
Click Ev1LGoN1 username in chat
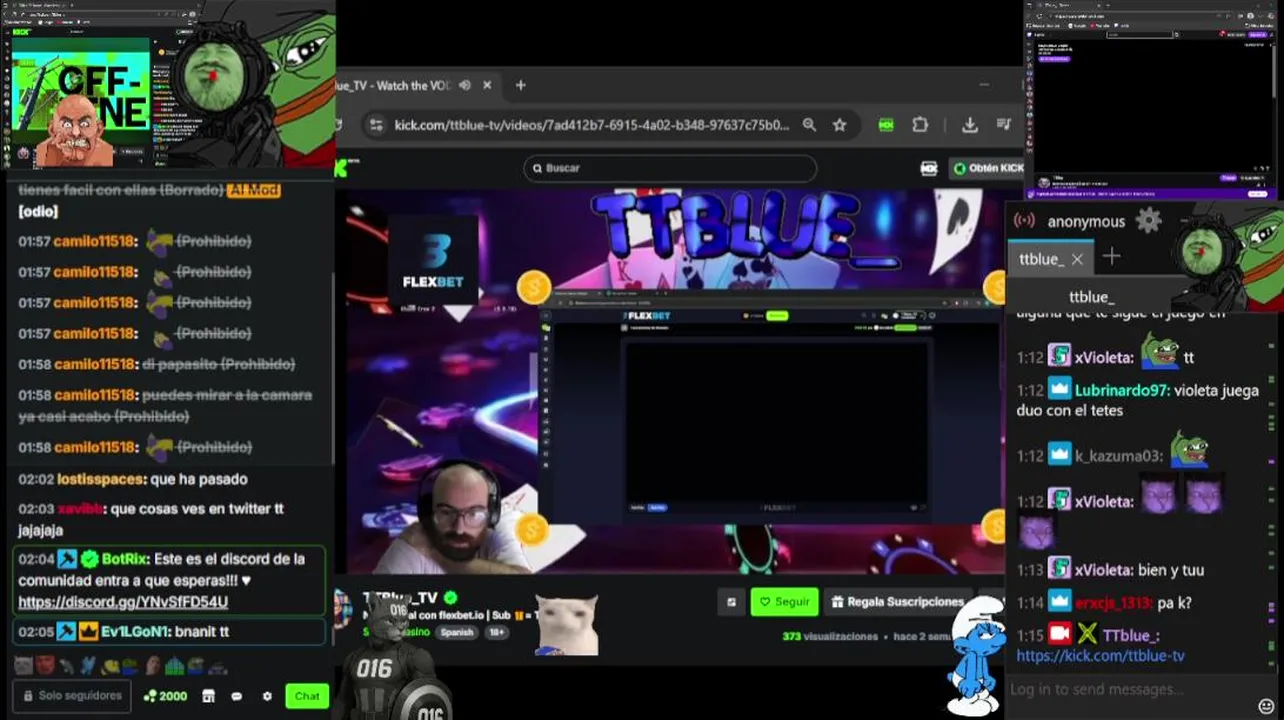(136, 632)
